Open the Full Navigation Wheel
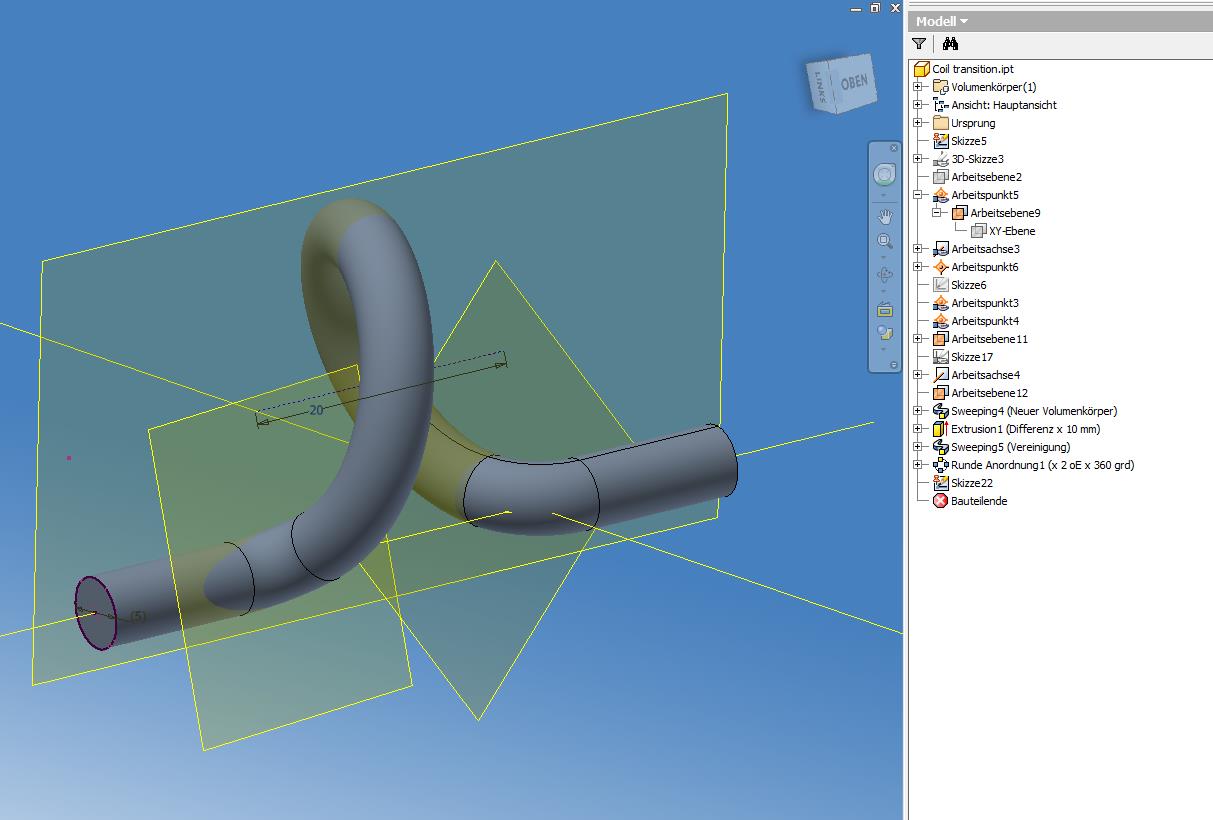Viewport: 1213px width, 820px height. click(x=885, y=175)
